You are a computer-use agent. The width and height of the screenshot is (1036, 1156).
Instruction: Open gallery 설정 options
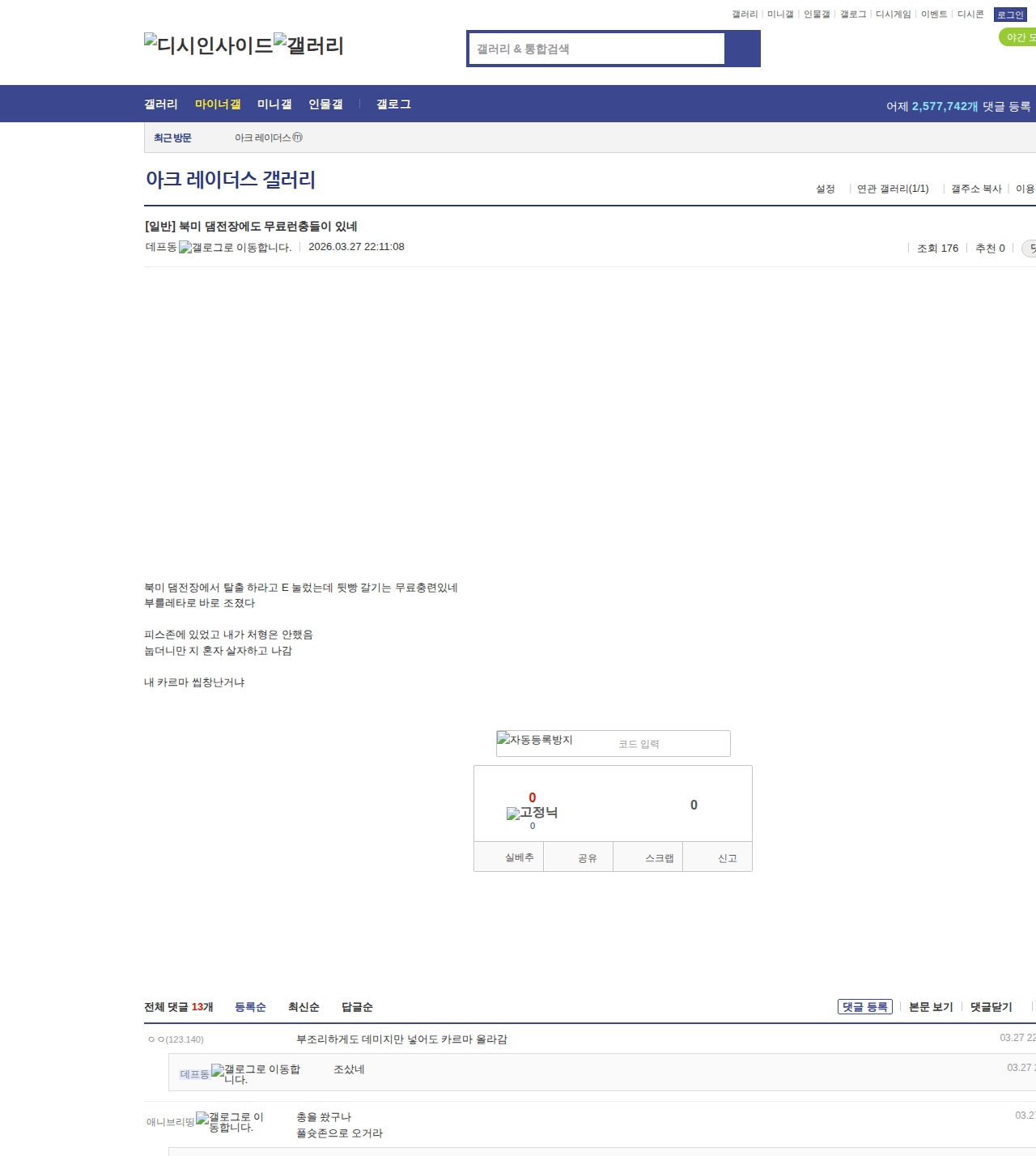(x=827, y=188)
